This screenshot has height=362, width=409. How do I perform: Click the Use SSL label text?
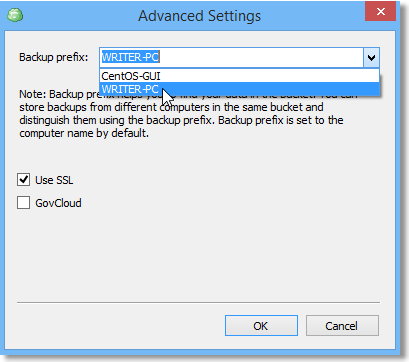tap(54, 180)
